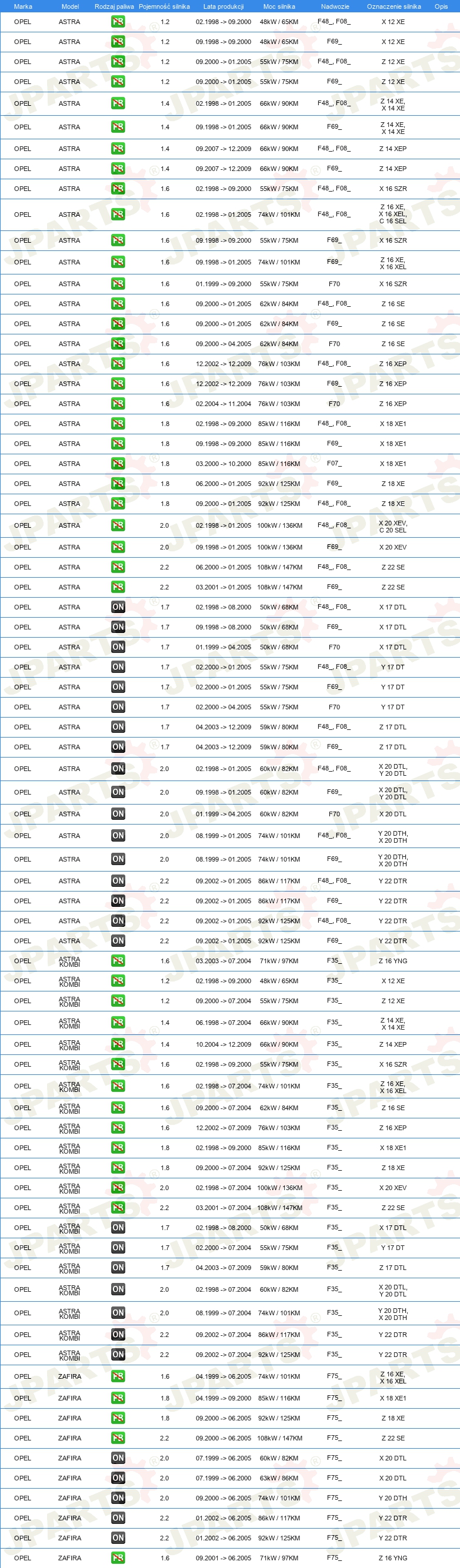Viewport: 460px width, 1568px height.
Task: Click the date cell '10.2004 -> 12.2009'
Action: click(x=223, y=1044)
